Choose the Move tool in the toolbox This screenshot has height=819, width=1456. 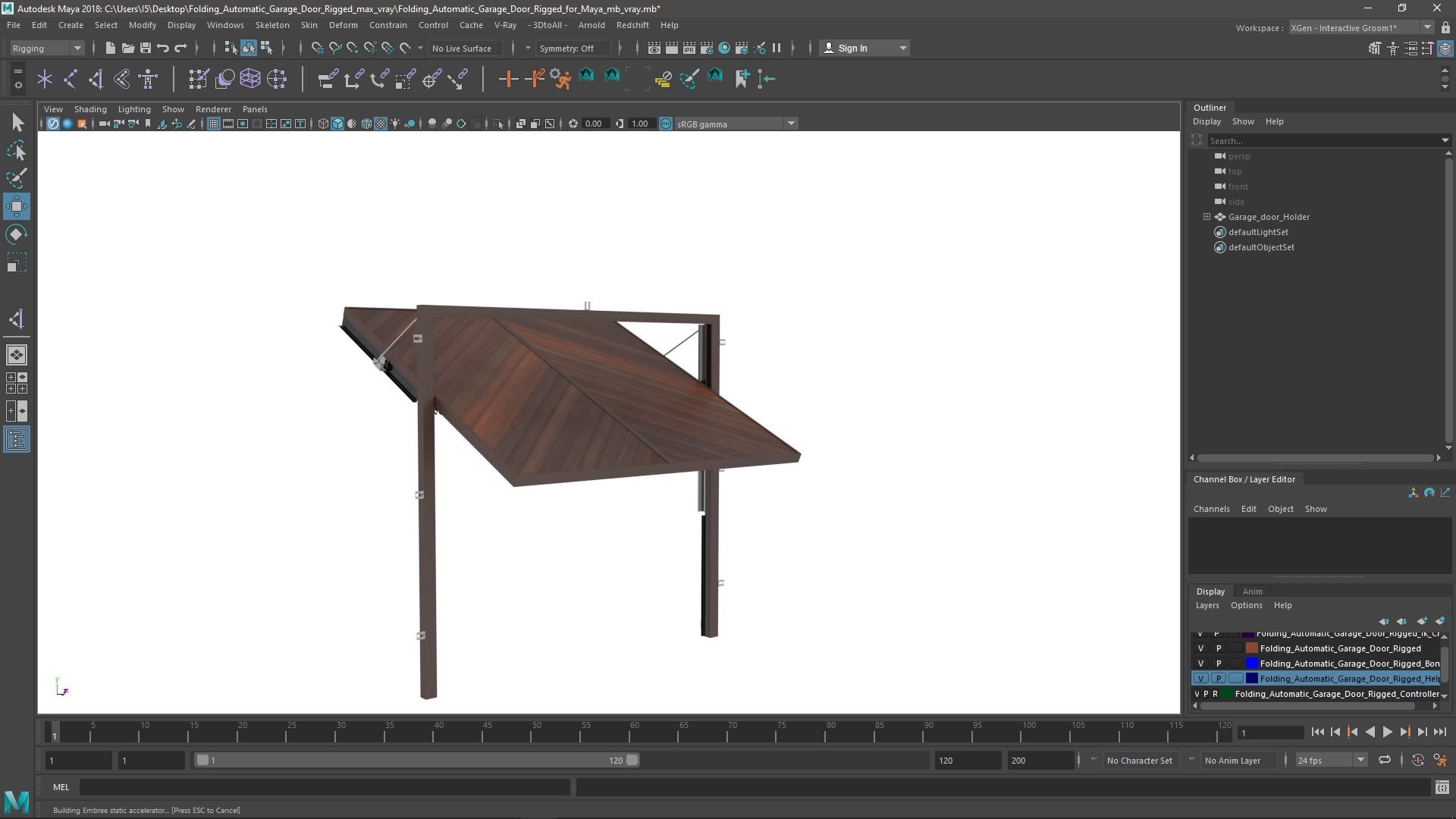click(x=17, y=206)
